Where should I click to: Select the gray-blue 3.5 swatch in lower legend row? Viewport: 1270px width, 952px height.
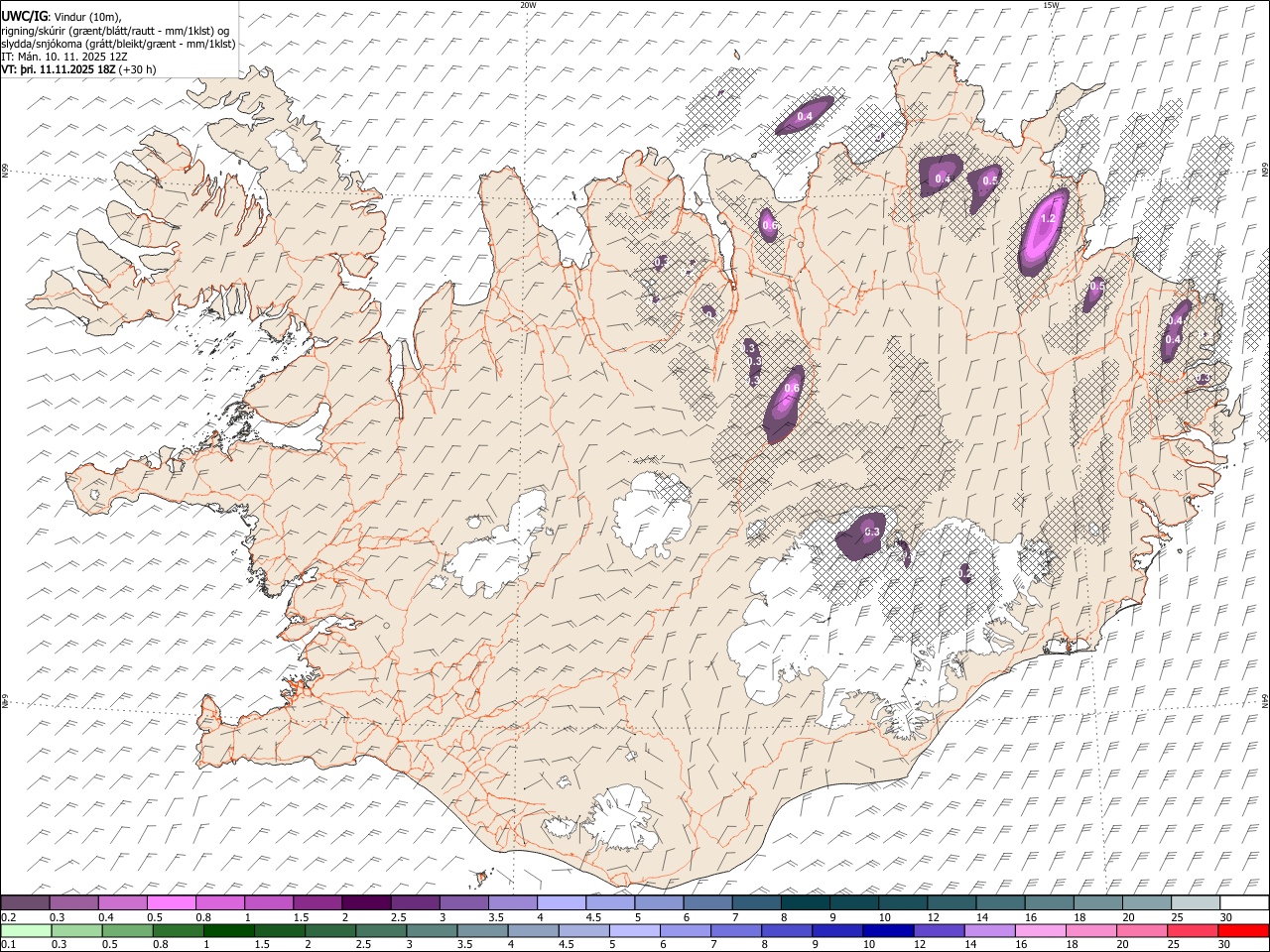coord(482,930)
